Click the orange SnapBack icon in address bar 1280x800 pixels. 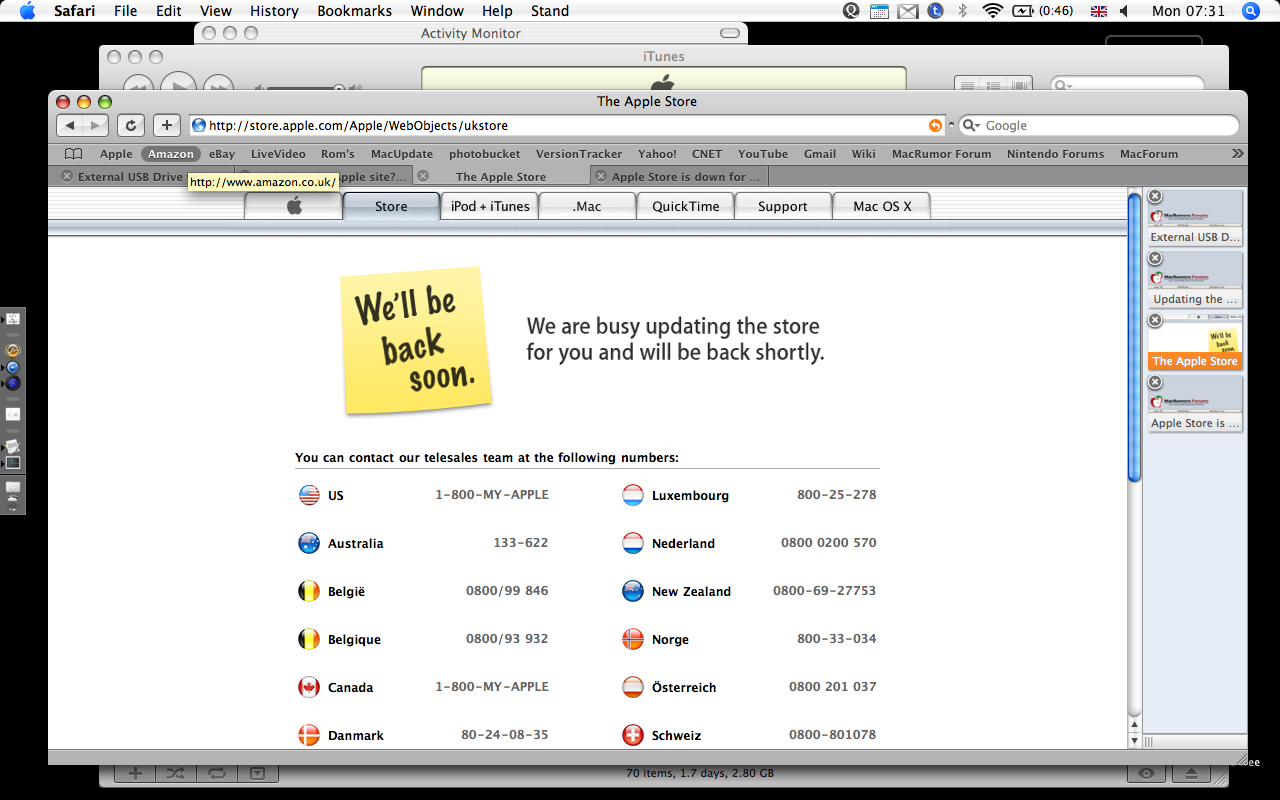pos(935,125)
